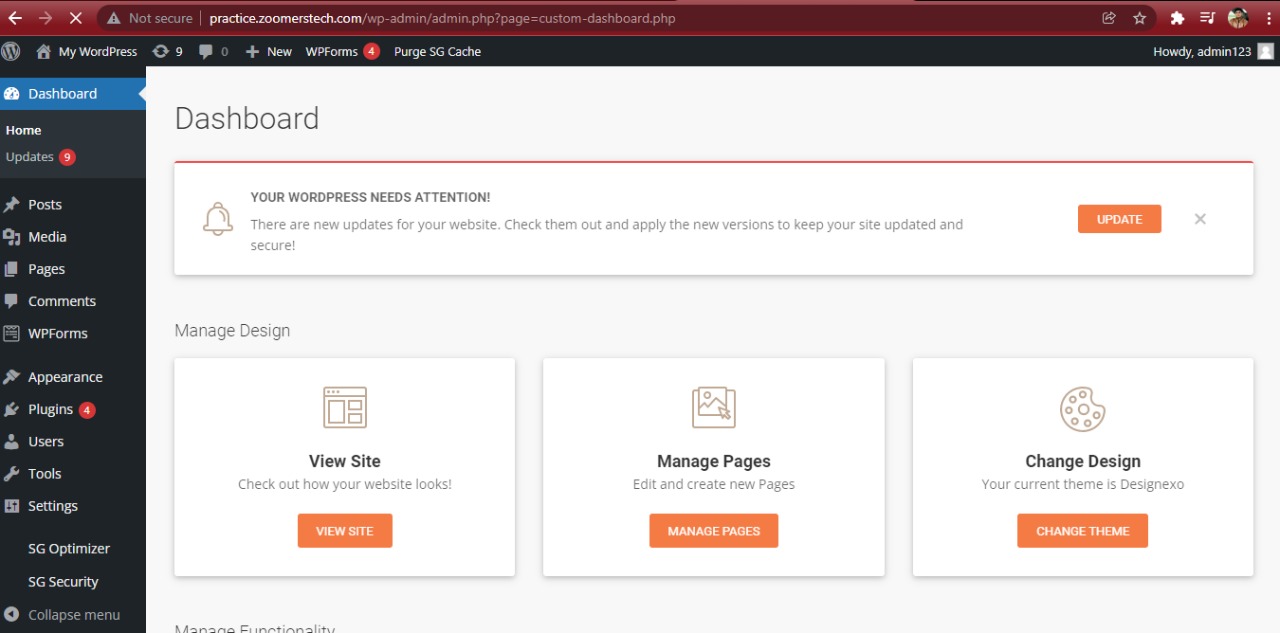The height and width of the screenshot is (633, 1280).
Task: Click the Collapse menu arrow icon
Action: [12, 615]
